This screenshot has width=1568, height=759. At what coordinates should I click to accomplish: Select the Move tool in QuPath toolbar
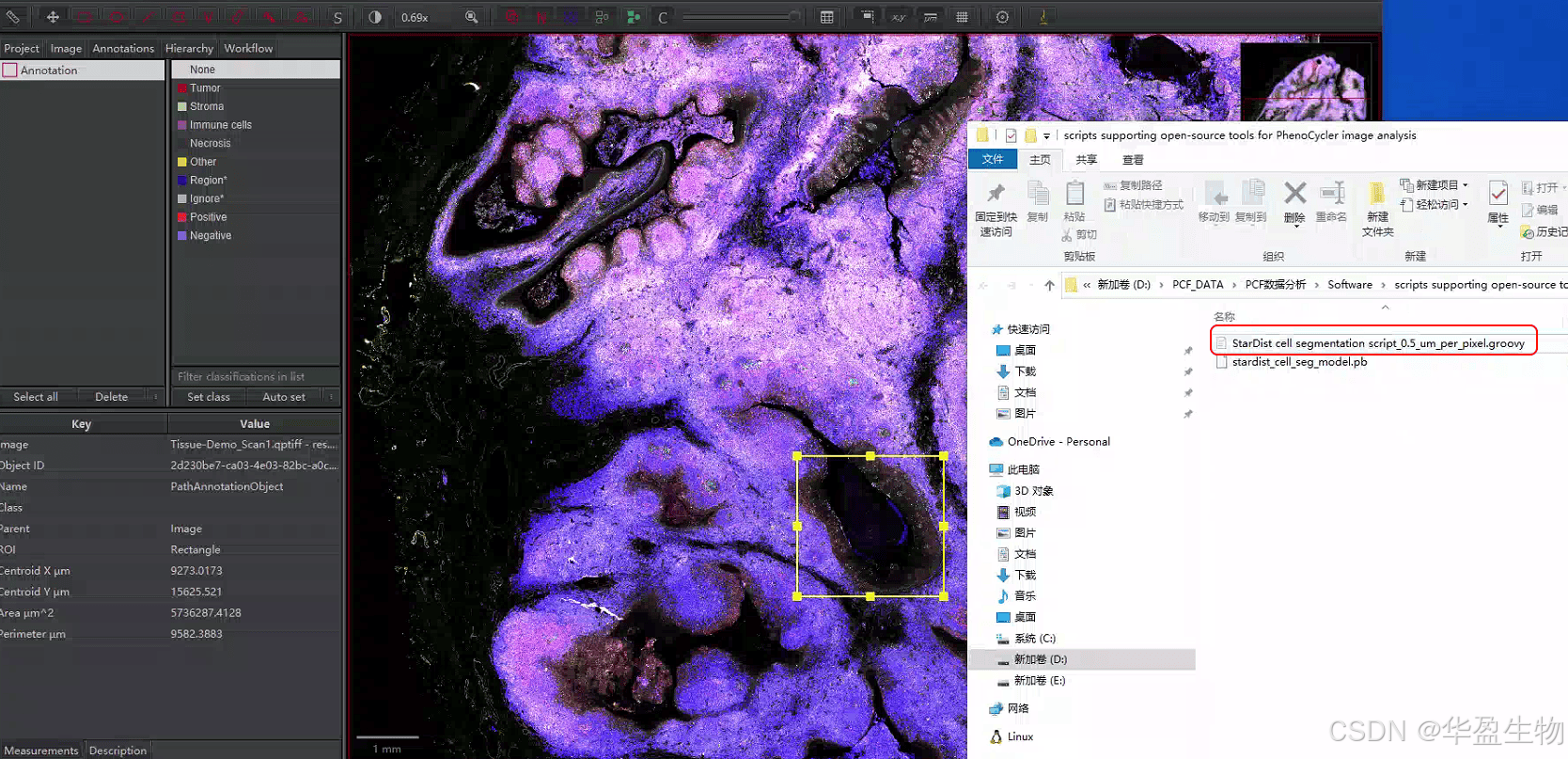point(53,17)
